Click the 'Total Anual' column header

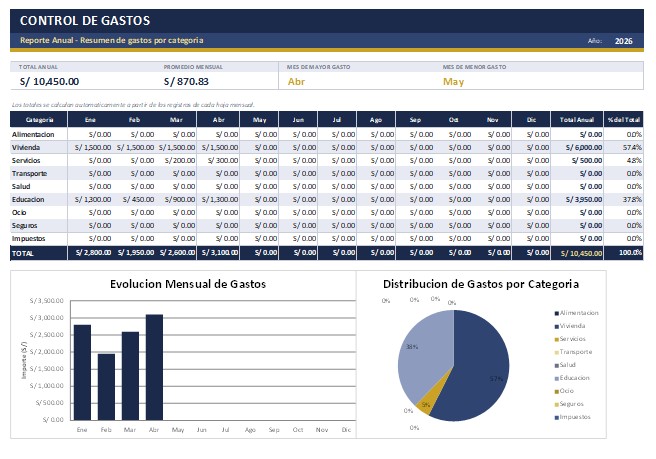point(577,120)
